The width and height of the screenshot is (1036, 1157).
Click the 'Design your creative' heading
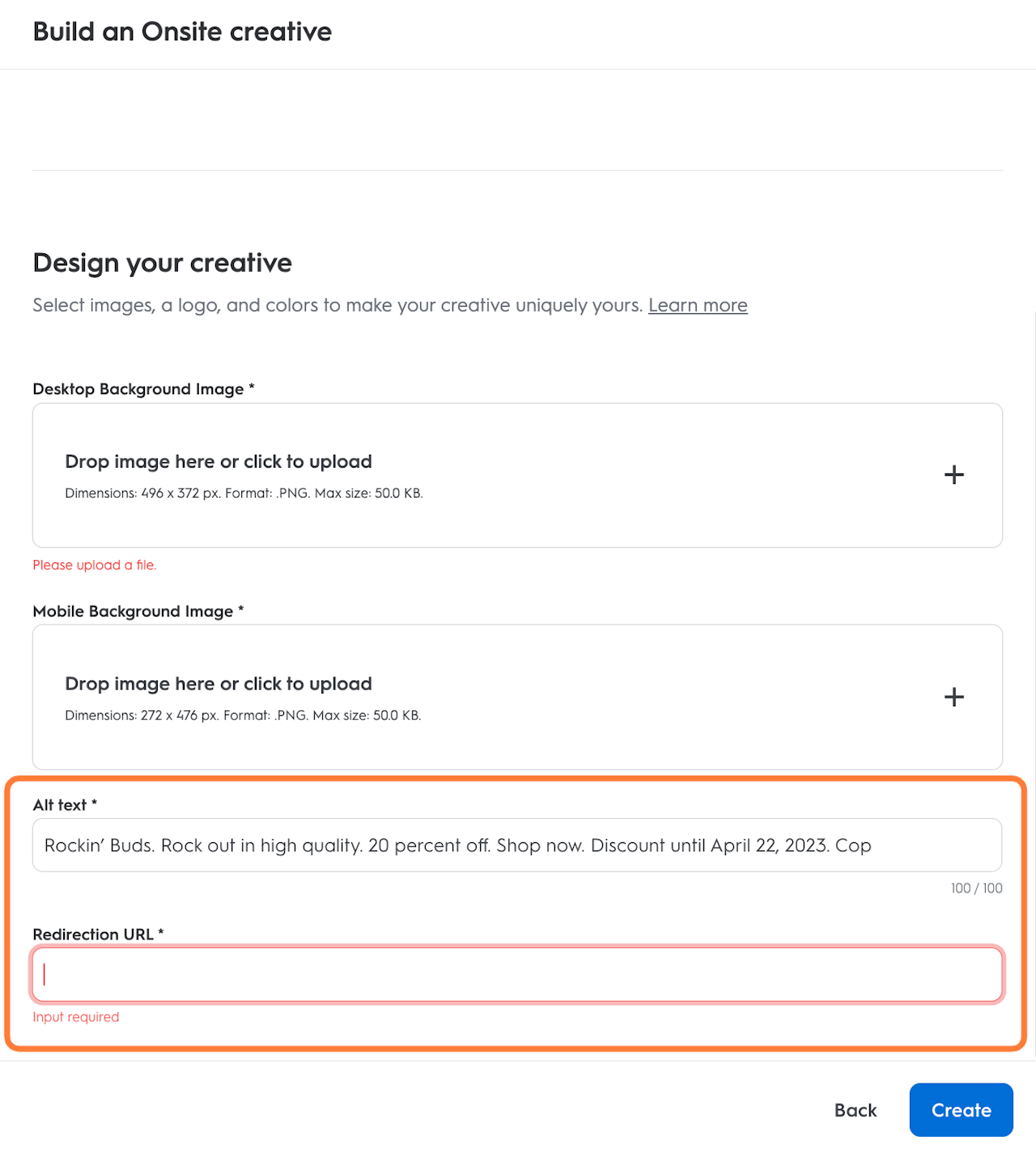[x=163, y=263]
